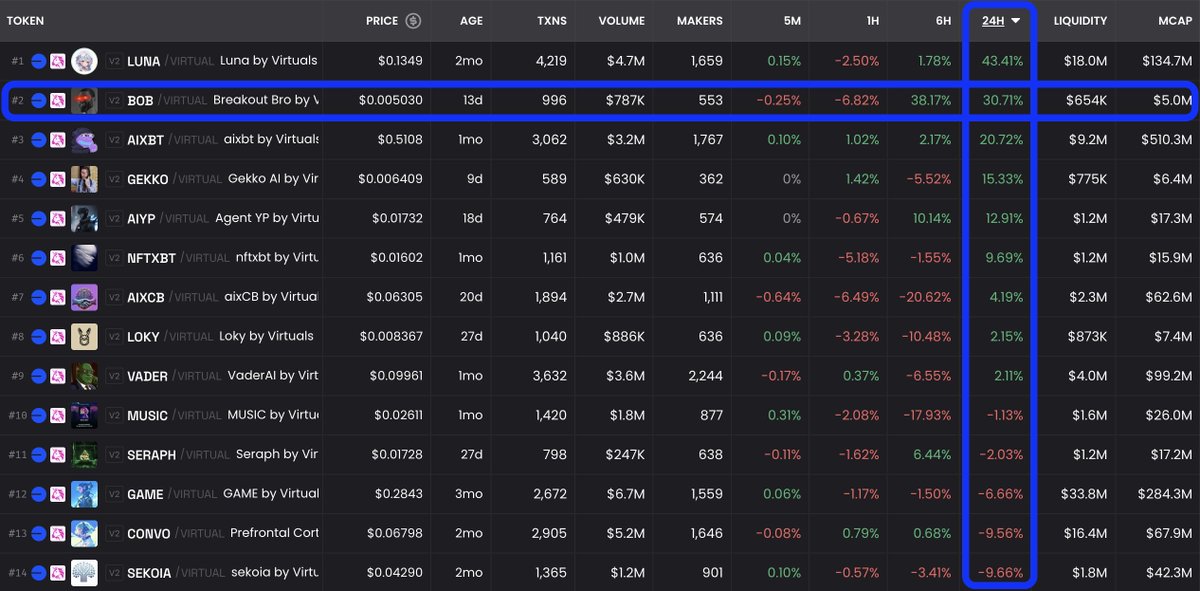The height and width of the screenshot is (591, 1200).
Task: Click the Uniswap icon on the GEKKO row
Action: point(59,178)
